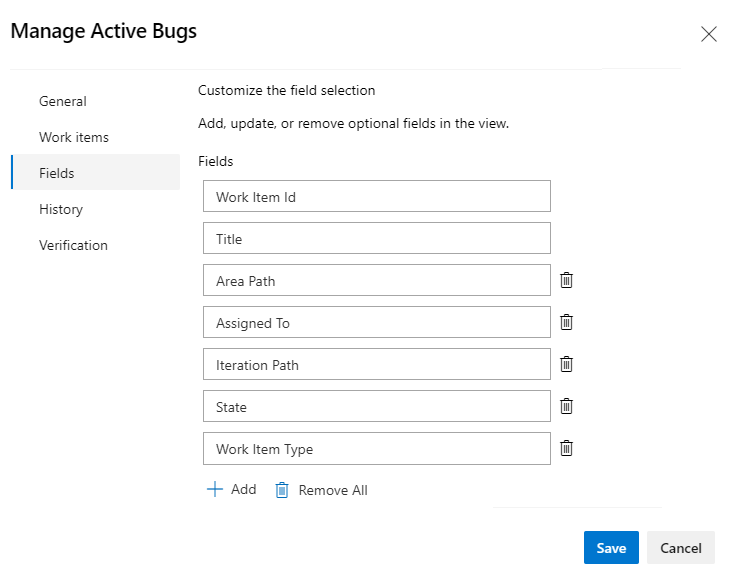
Task: Switch to Work items section
Action: [95, 137]
